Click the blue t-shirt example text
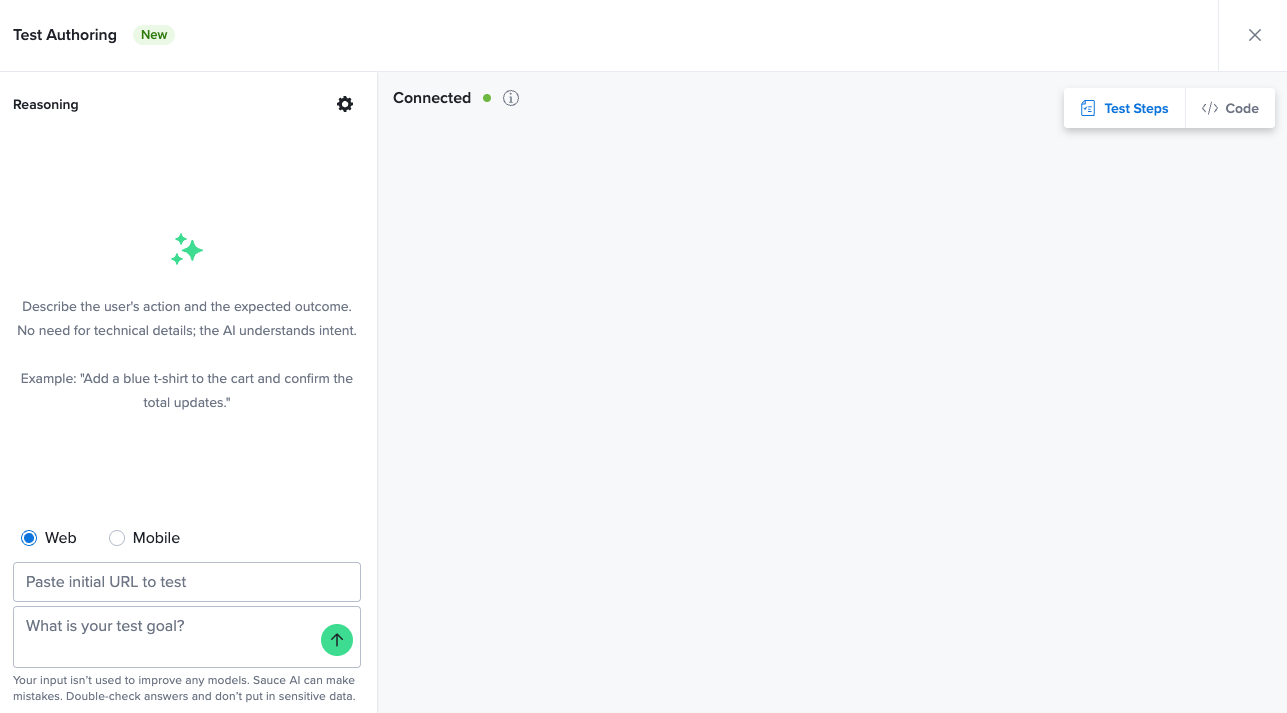 (187, 390)
